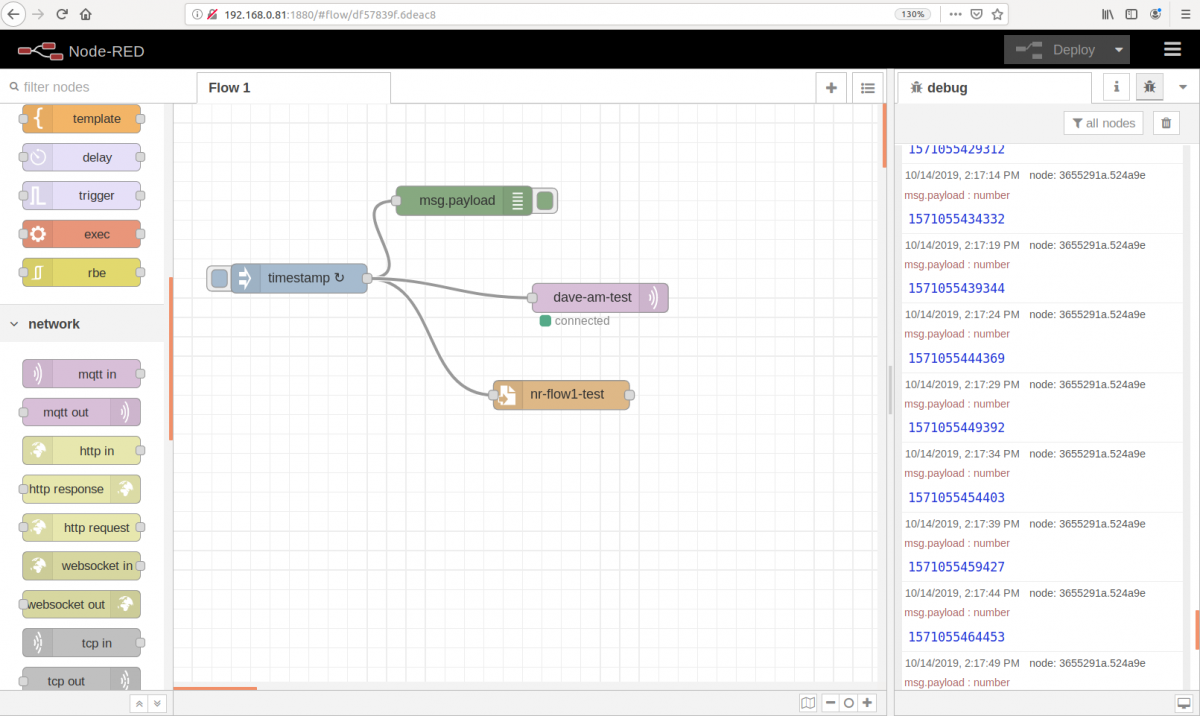Viewport: 1200px width, 716px height.
Task: Open the flow list icon
Action: tap(867, 87)
